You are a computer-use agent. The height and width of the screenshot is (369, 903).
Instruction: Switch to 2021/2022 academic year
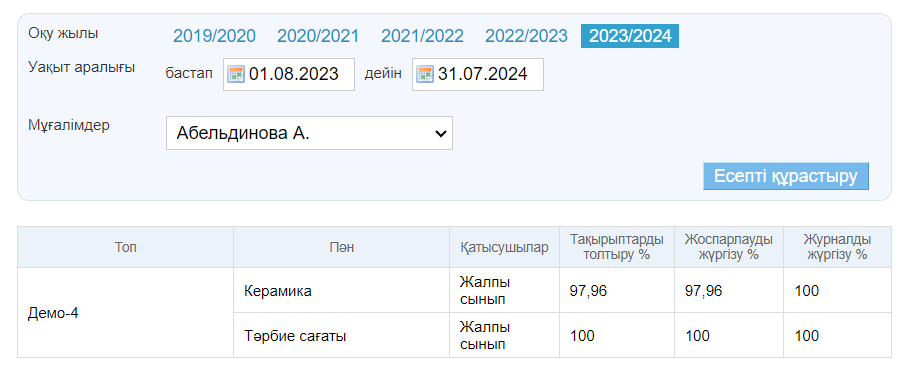pos(422,36)
